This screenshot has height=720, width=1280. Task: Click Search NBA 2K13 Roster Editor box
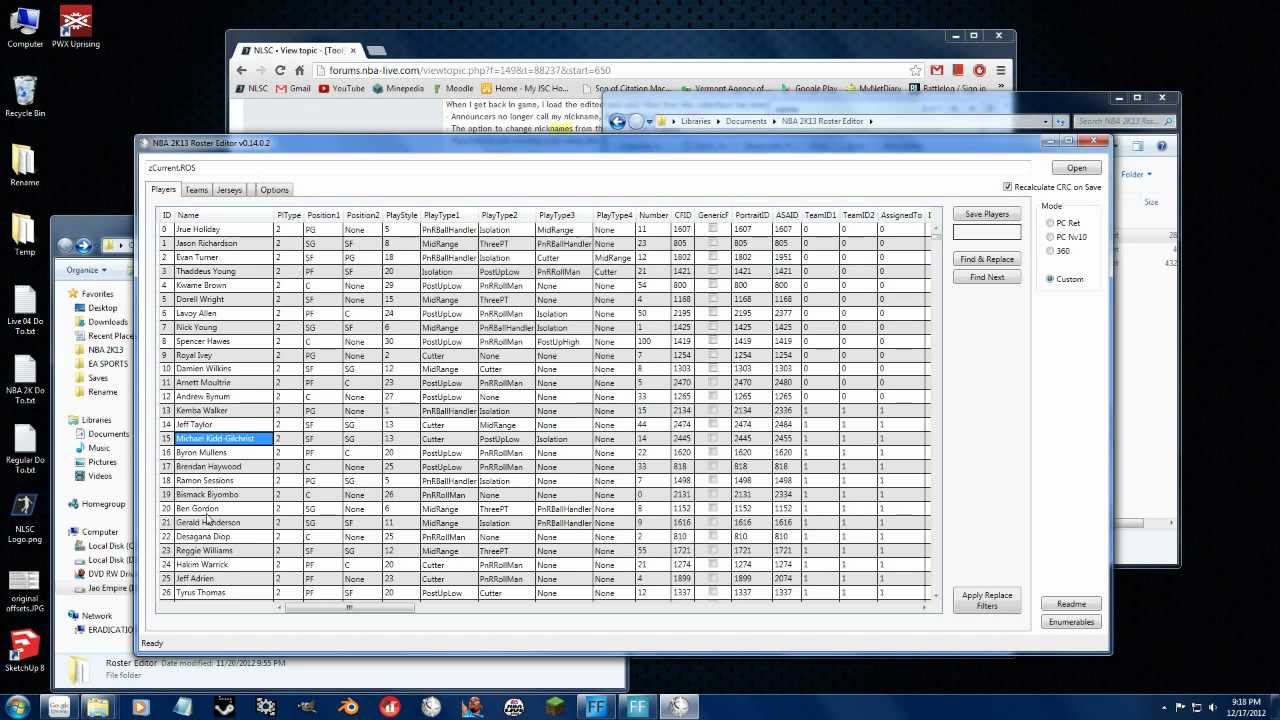1125,121
